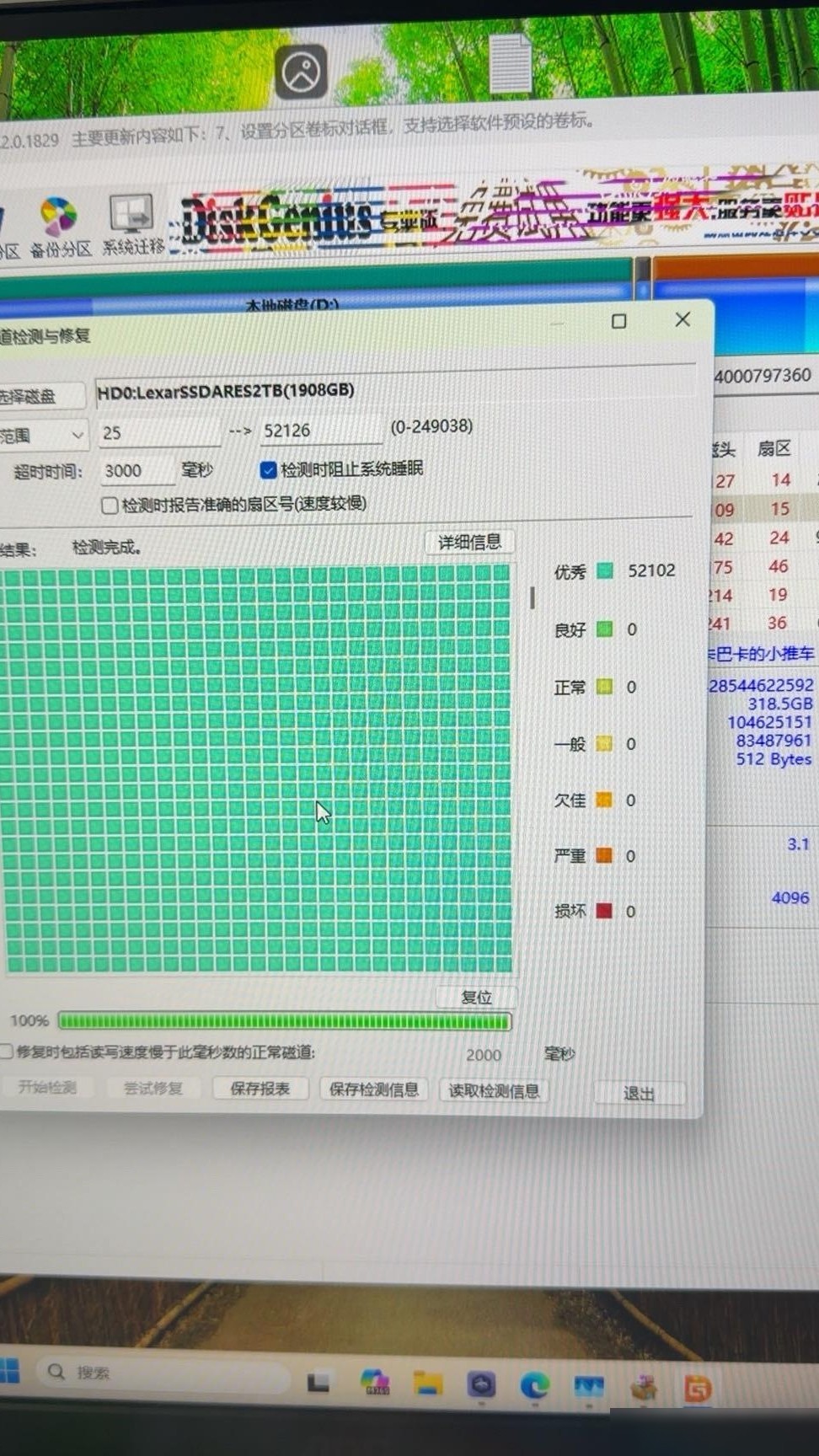This screenshot has width=819, height=1456.
Task: Click the start cylinder field showing 25
Action: pyautogui.click(x=159, y=432)
